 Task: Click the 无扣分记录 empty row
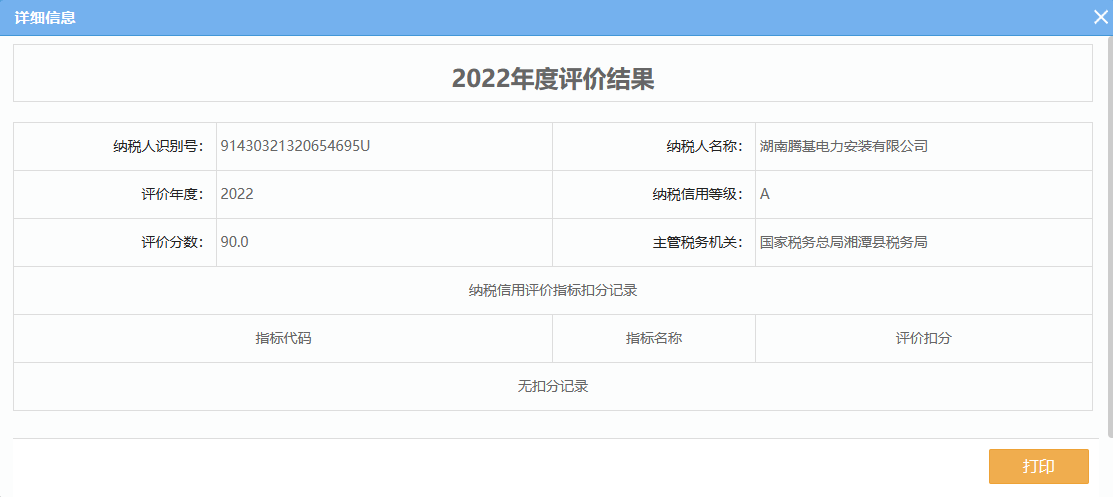[552, 386]
